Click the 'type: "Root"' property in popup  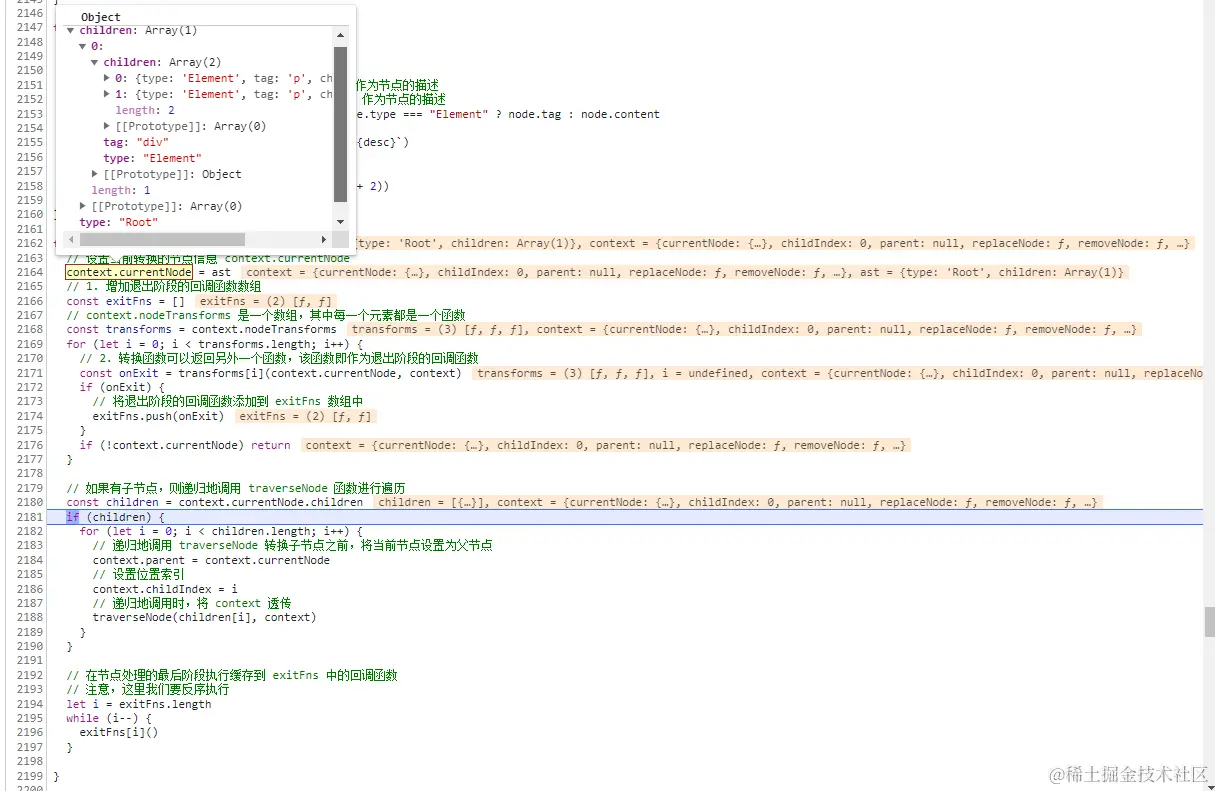[x=119, y=223]
